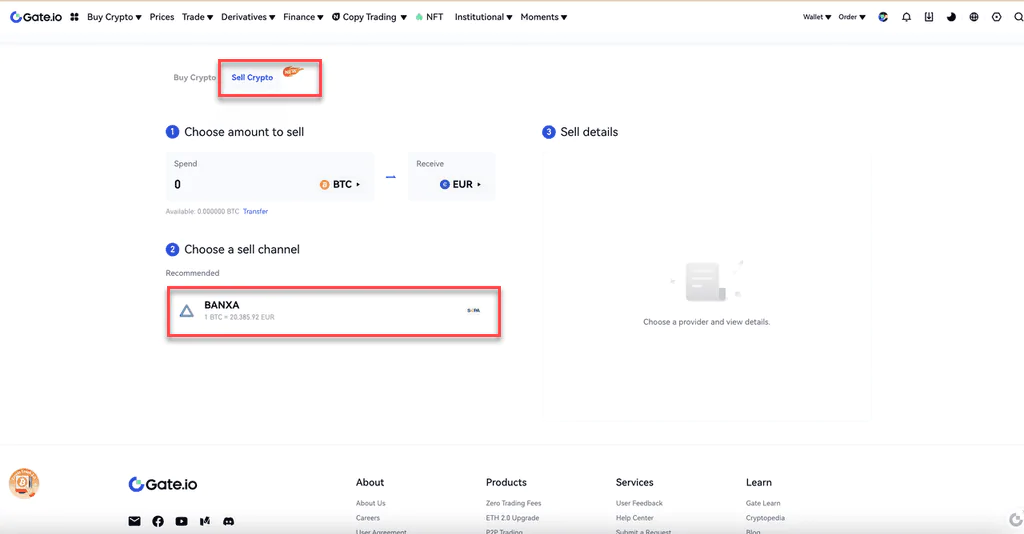Open the Discord icon in footer

point(229,521)
